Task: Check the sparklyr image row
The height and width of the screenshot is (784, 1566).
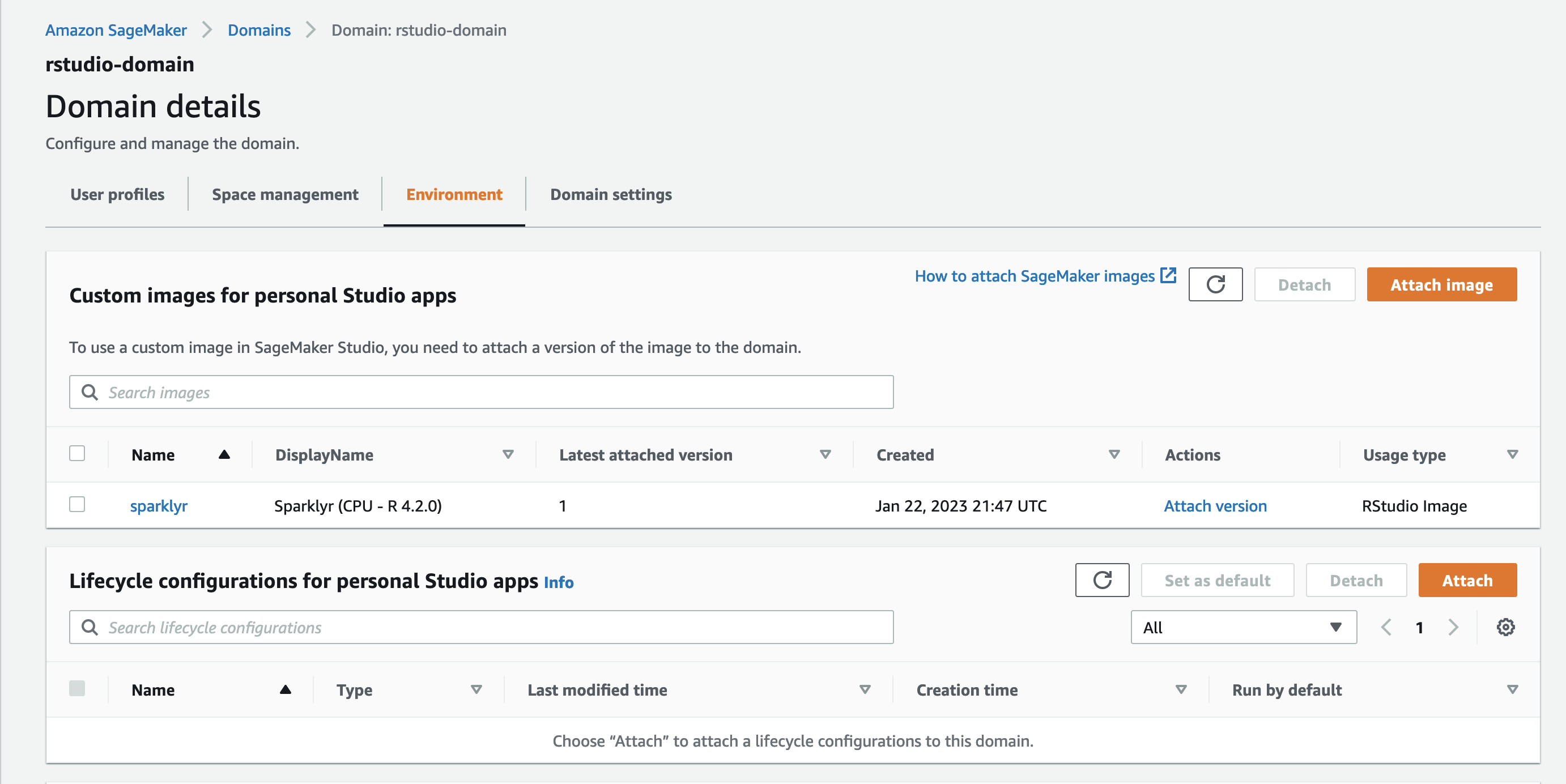Action: (77, 504)
